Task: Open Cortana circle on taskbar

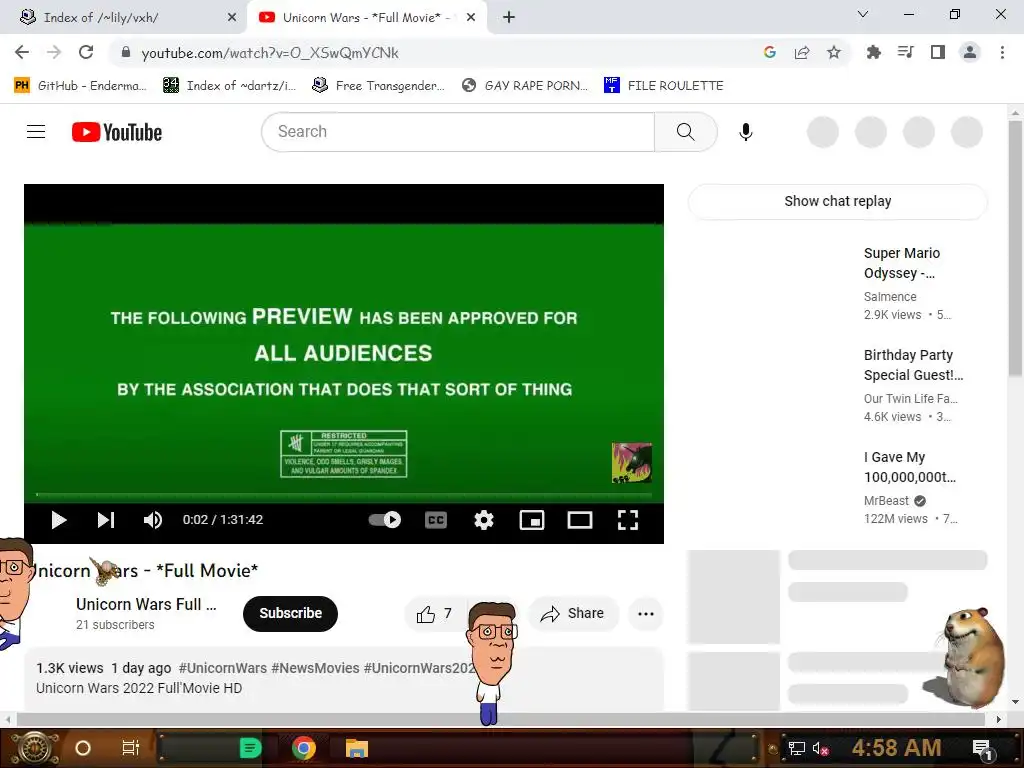Action: [83, 748]
